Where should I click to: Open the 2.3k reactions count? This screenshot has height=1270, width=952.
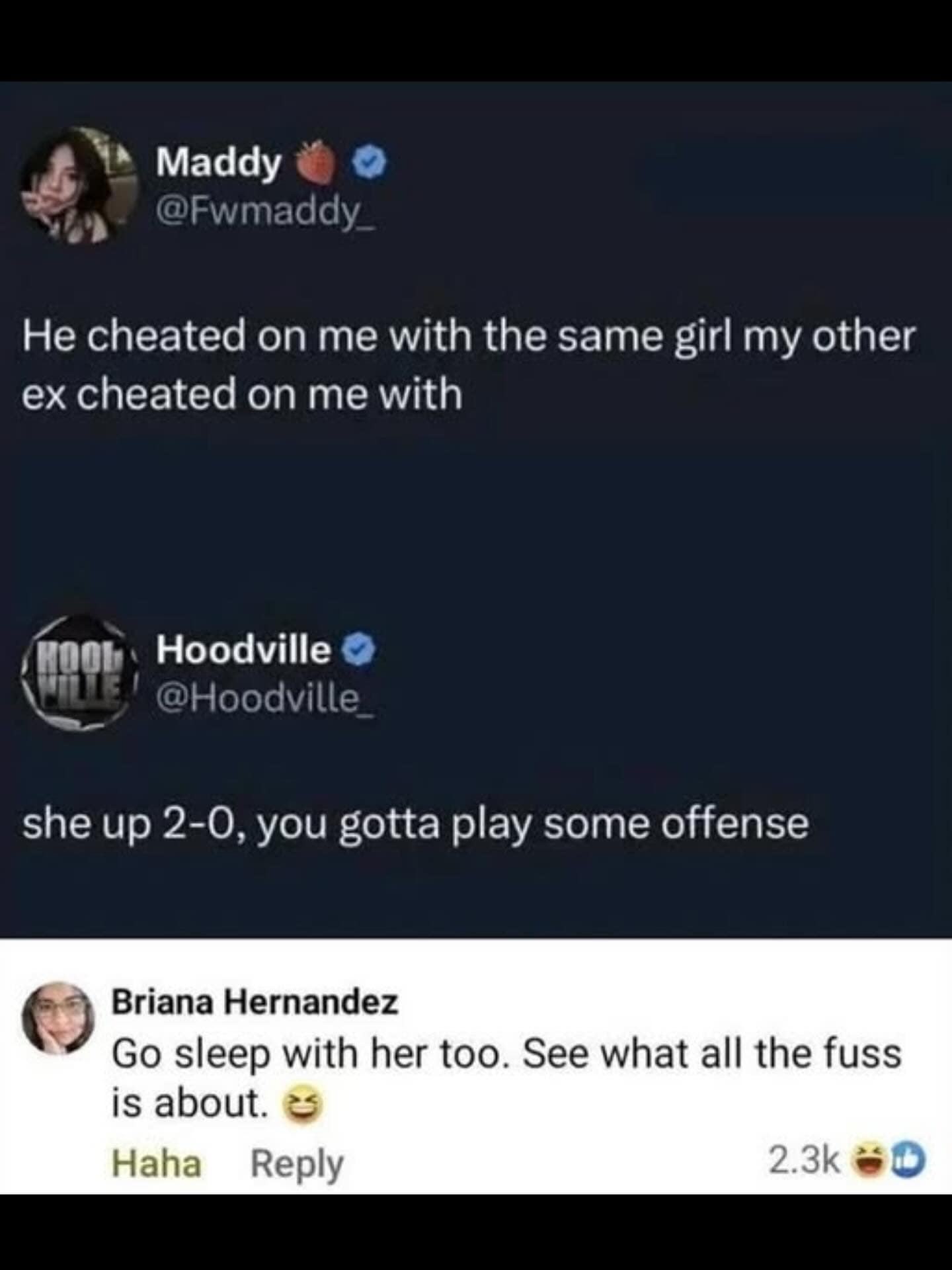805,1160
